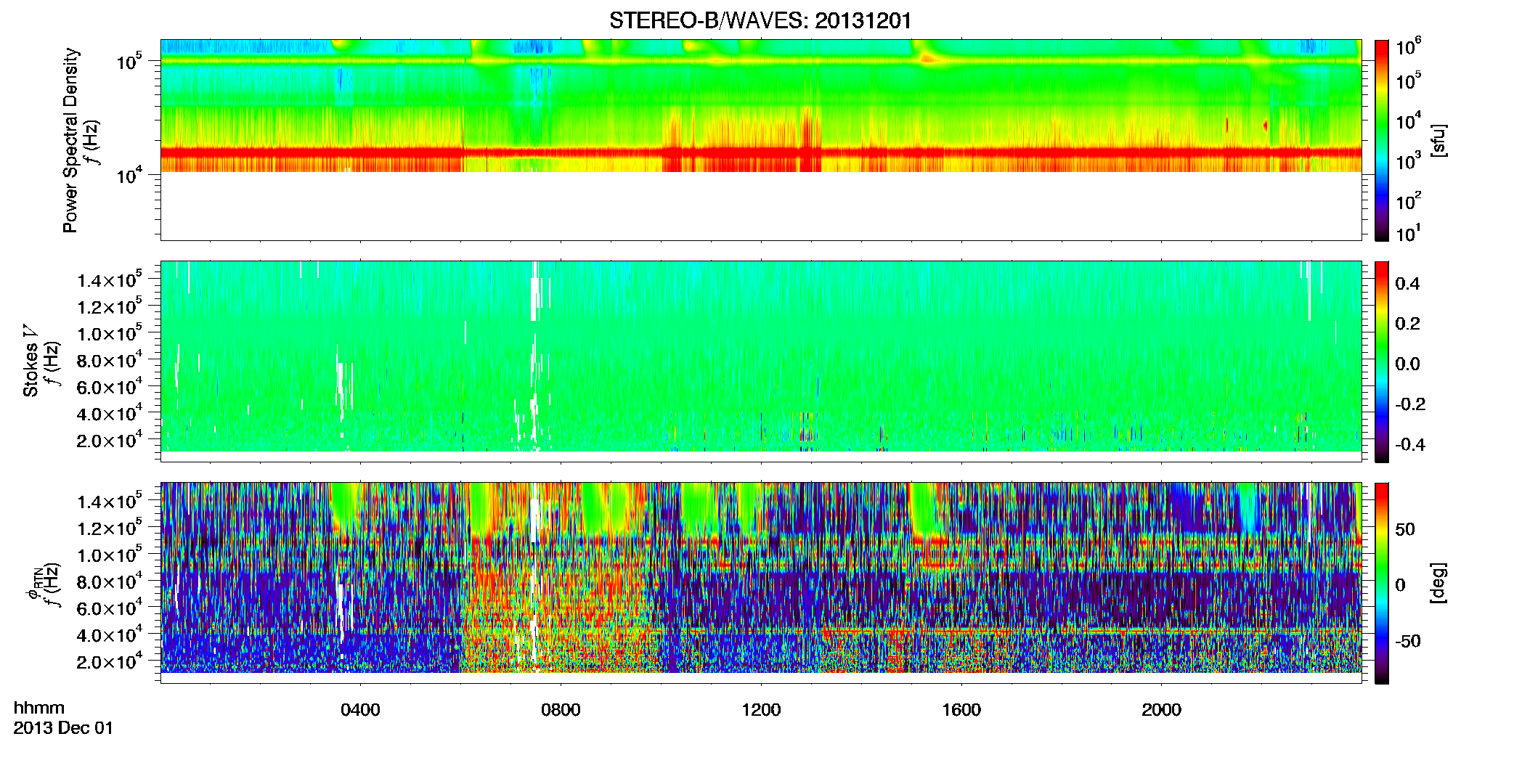The height and width of the screenshot is (784, 1522).
Task: Click the hhmm time format label
Action: click(39, 708)
